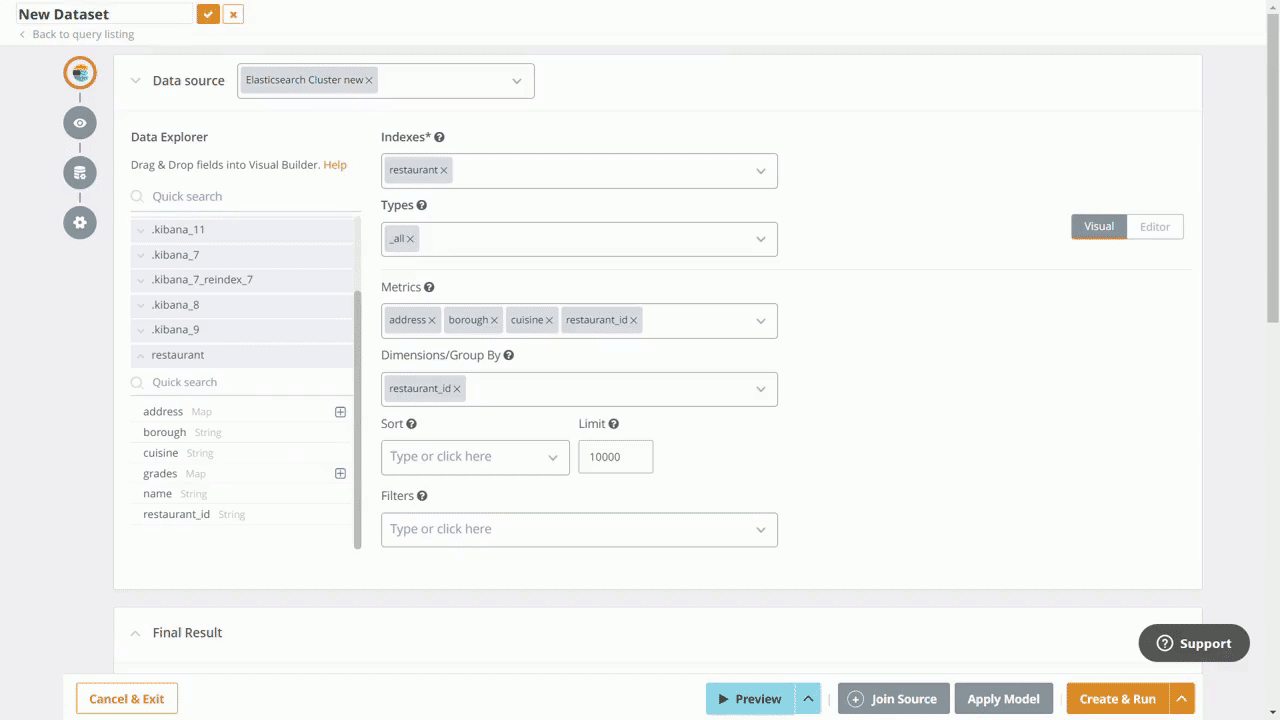
Task: Switch to Visual builder mode
Action: click(x=1099, y=227)
